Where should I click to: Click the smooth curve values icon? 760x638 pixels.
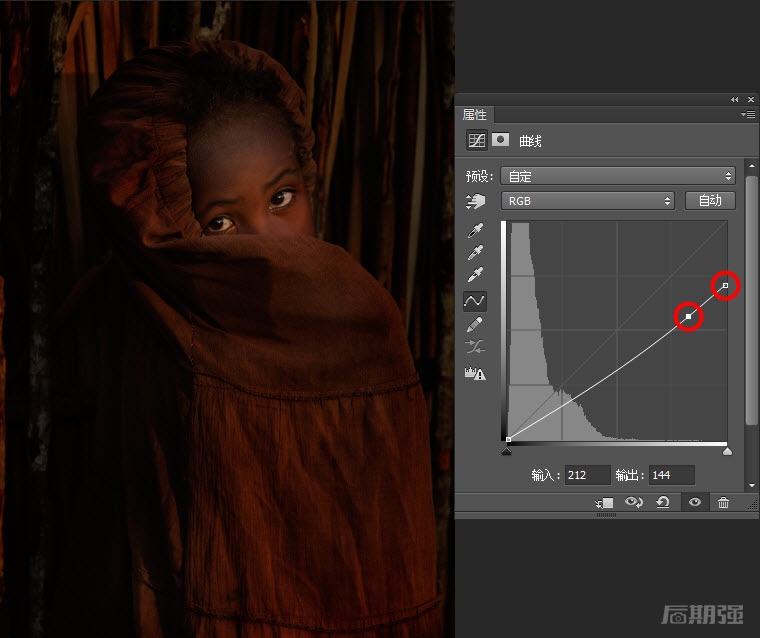pos(475,347)
